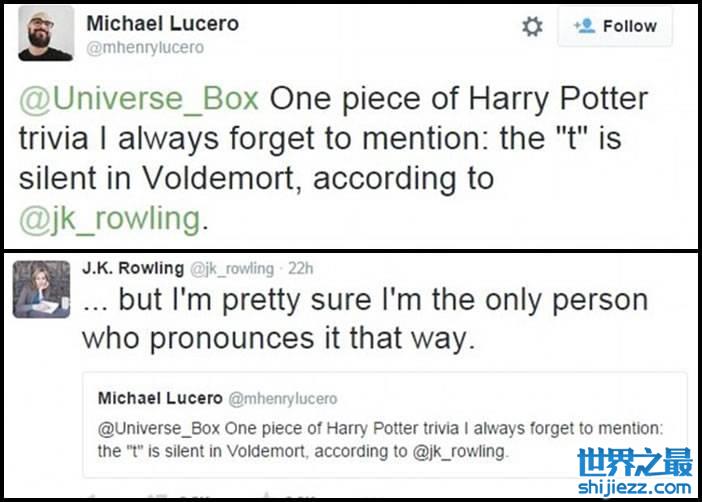Open the @jk_rowling mention in the main tweet
The width and height of the screenshot is (702, 502).
(110, 217)
